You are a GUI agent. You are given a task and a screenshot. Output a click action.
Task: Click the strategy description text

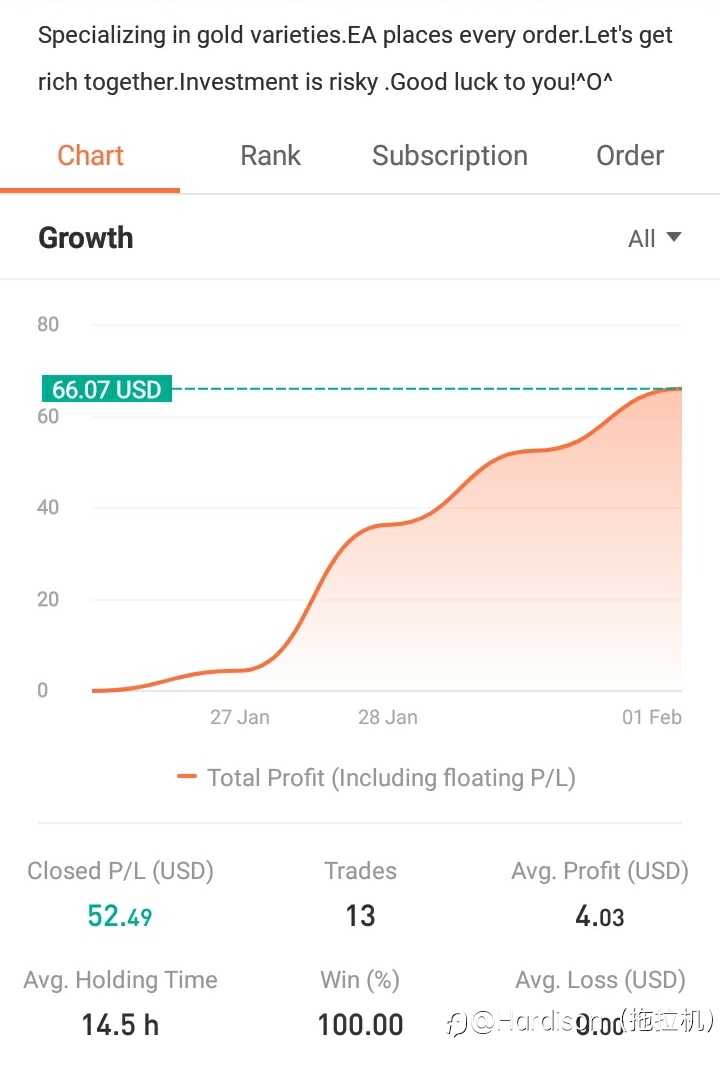[x=355, y=58]
